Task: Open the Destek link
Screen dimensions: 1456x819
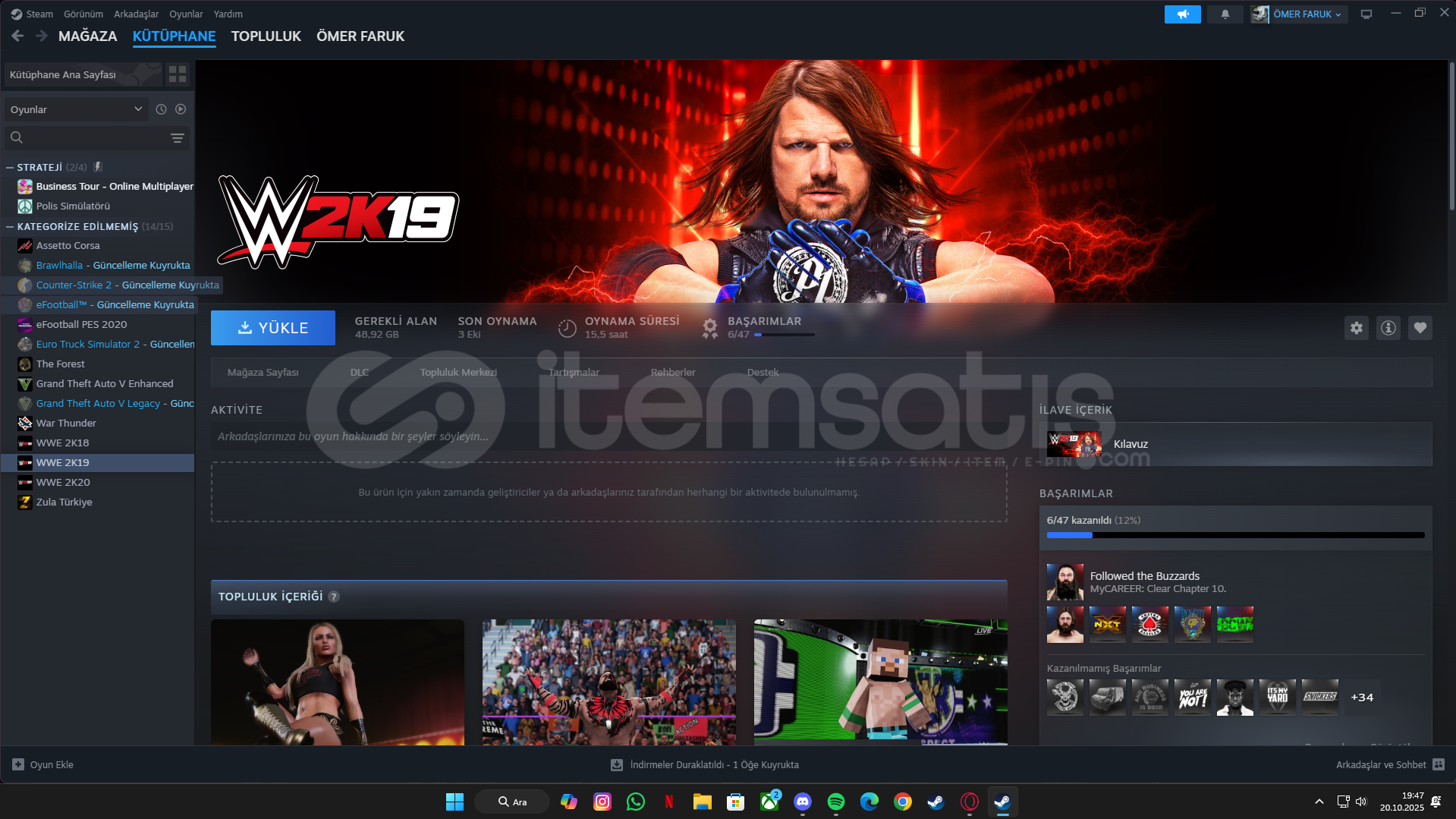Action: (763, 372)
